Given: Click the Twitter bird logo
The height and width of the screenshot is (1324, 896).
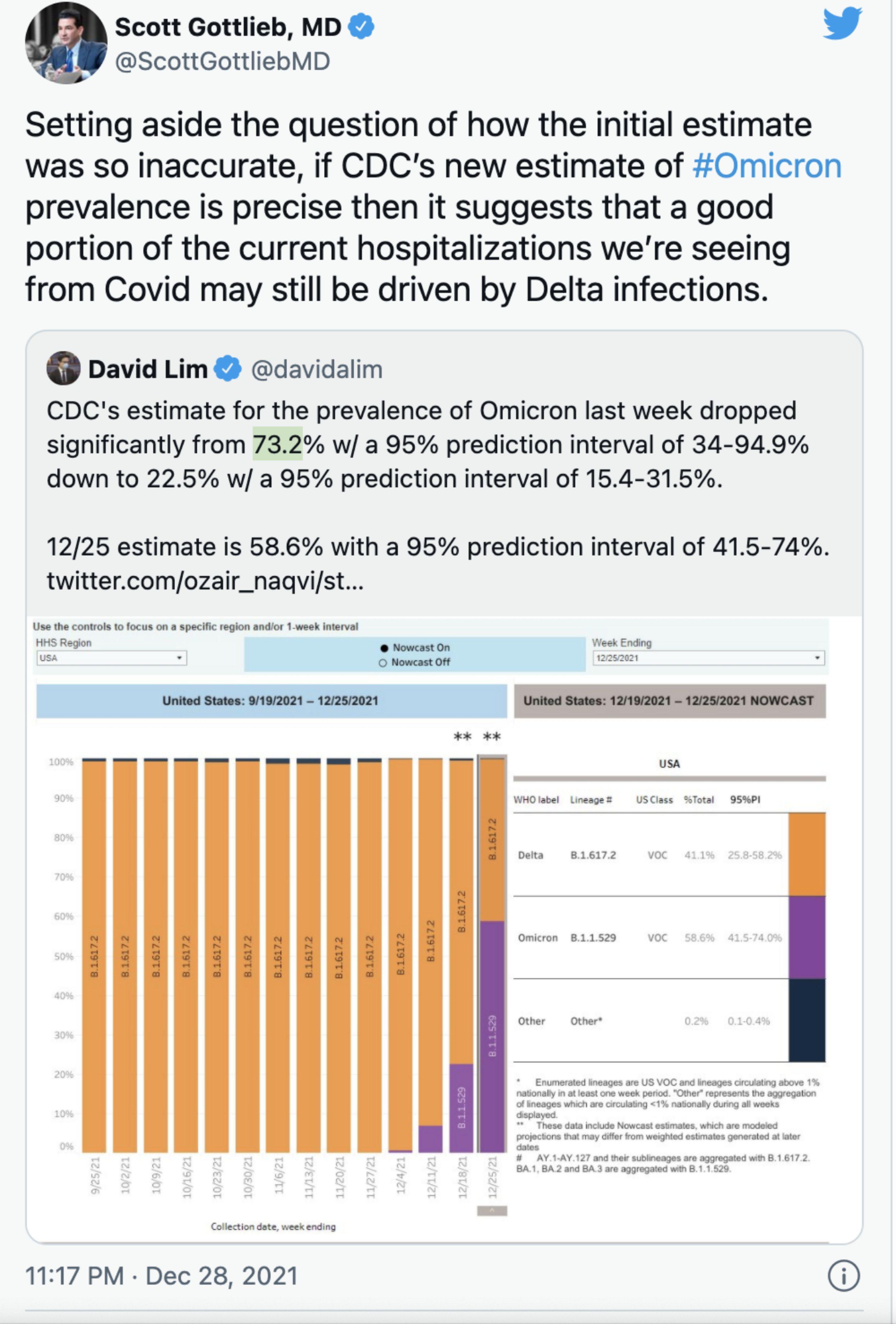Looking at the screenshot, I should click(842, 24).
